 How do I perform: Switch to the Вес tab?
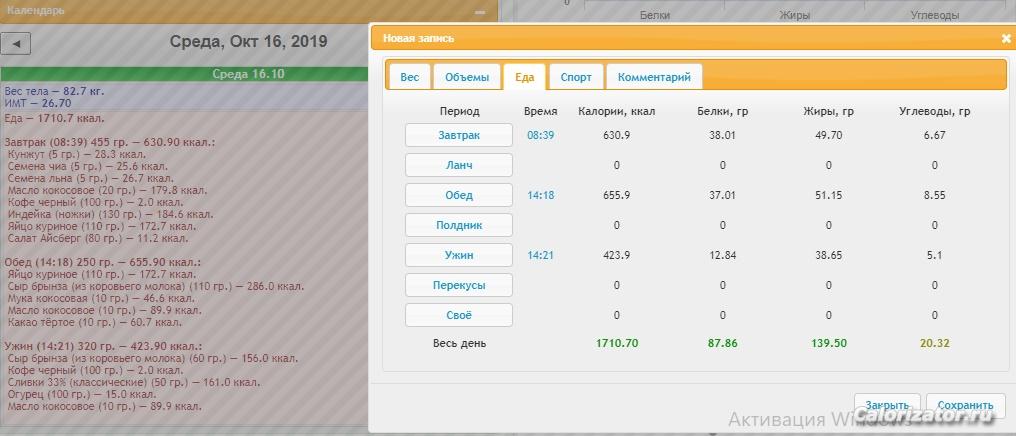[410, 77]
